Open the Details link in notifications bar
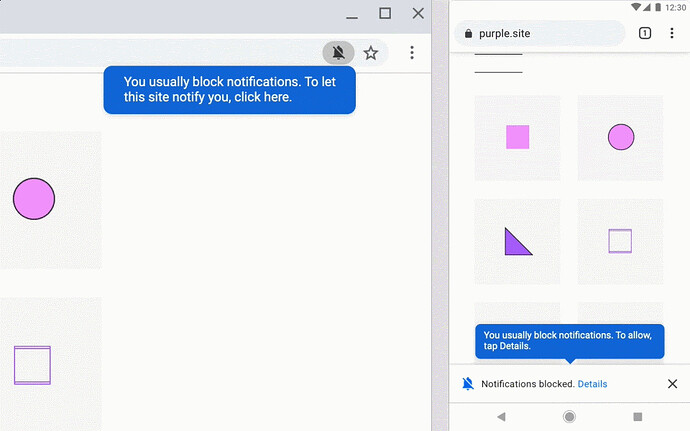This screenshot has height=431, width=690. click(x=592, y=384)
